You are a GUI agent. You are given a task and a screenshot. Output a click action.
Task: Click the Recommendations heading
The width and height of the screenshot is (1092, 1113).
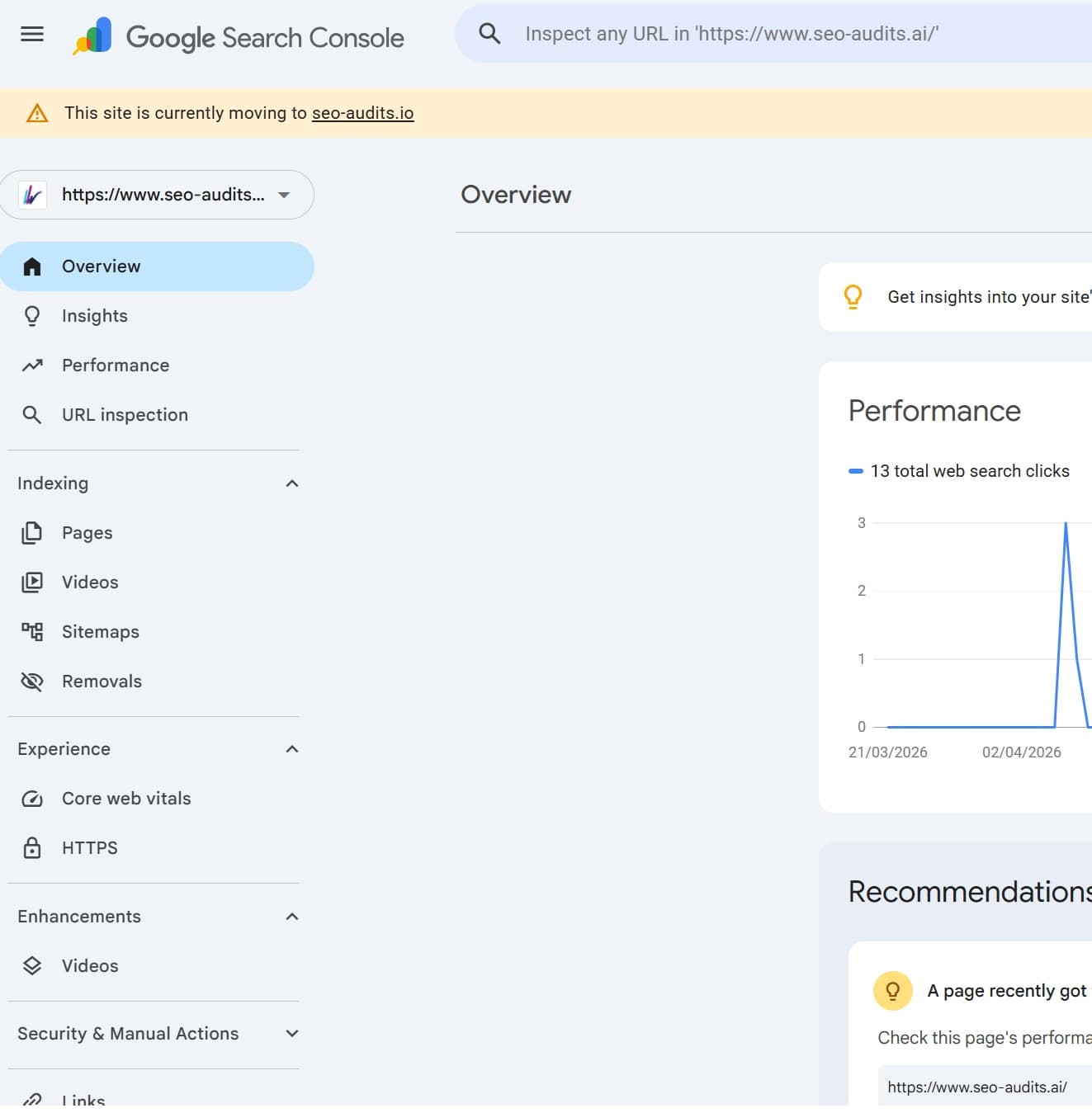coord(971,892)
